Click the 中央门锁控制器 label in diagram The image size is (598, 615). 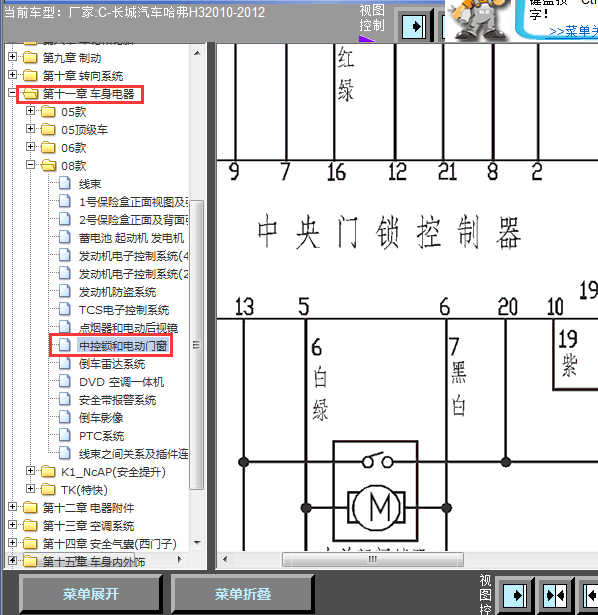[389, 232]
